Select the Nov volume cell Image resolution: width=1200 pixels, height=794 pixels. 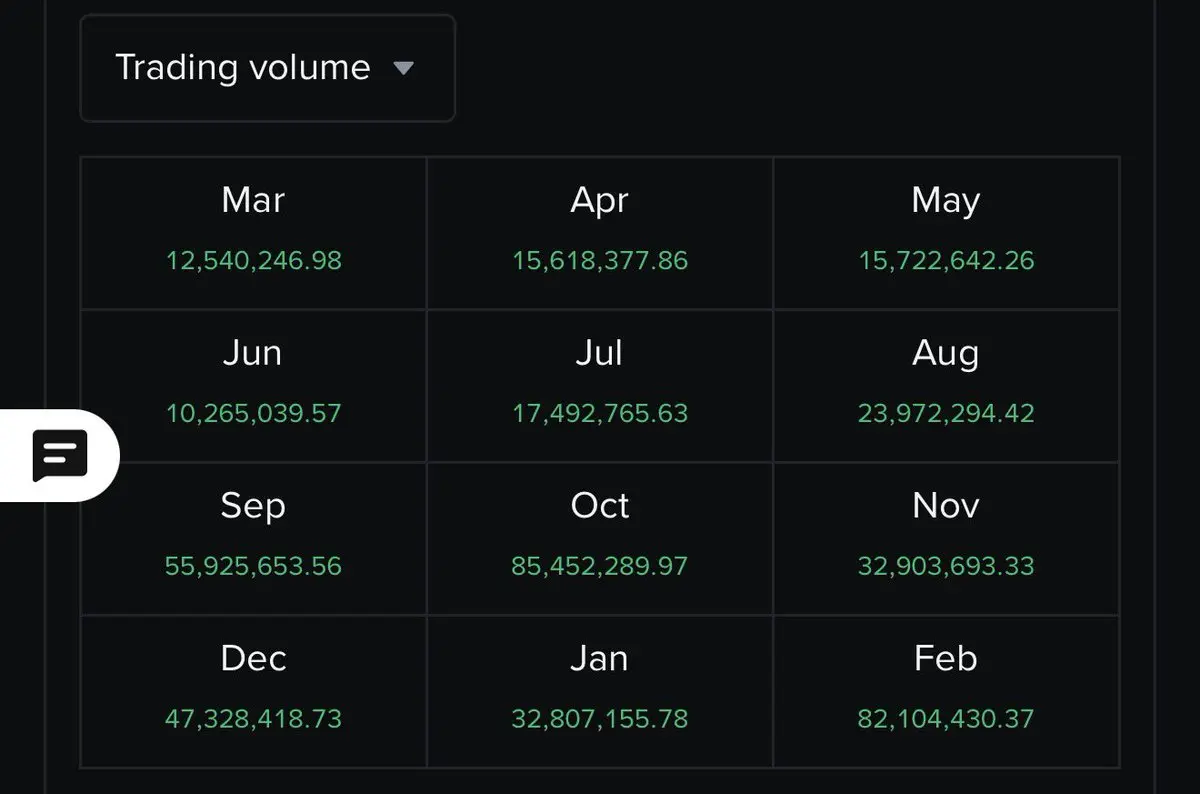(x=946, y=539)
